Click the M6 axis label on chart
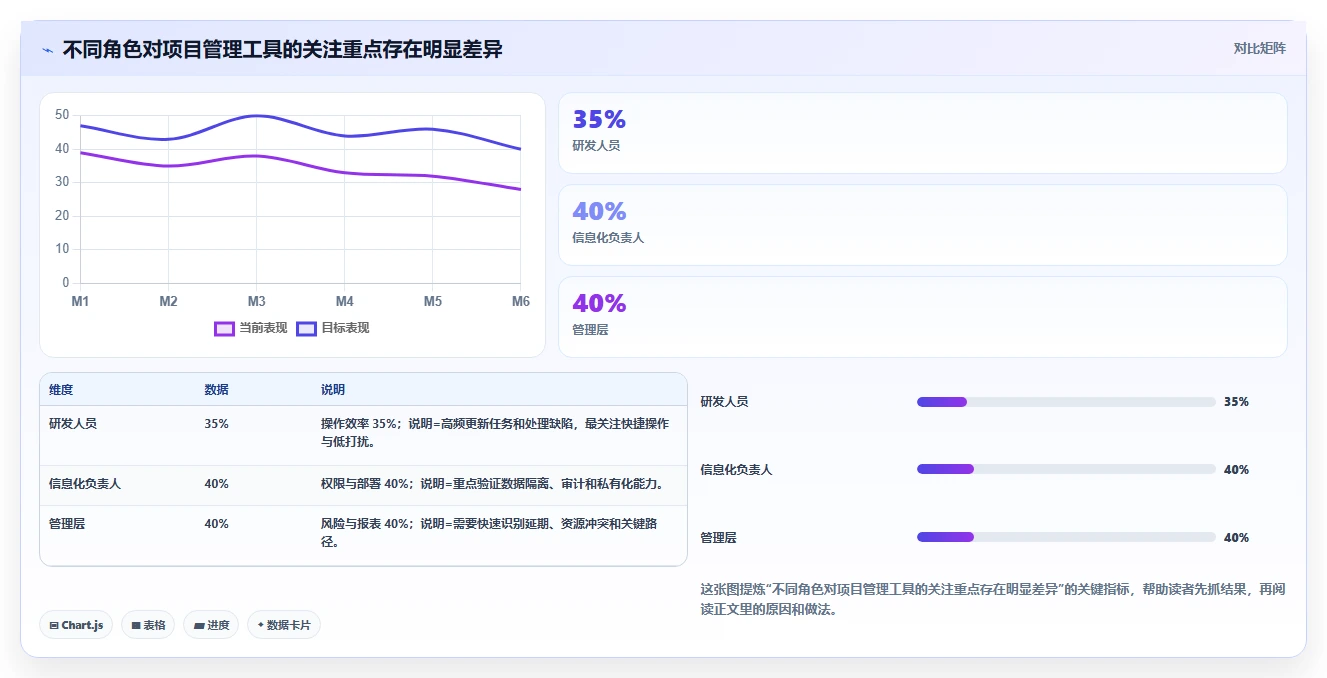This screenshot has width=1327, height=678. pos(520,301)
